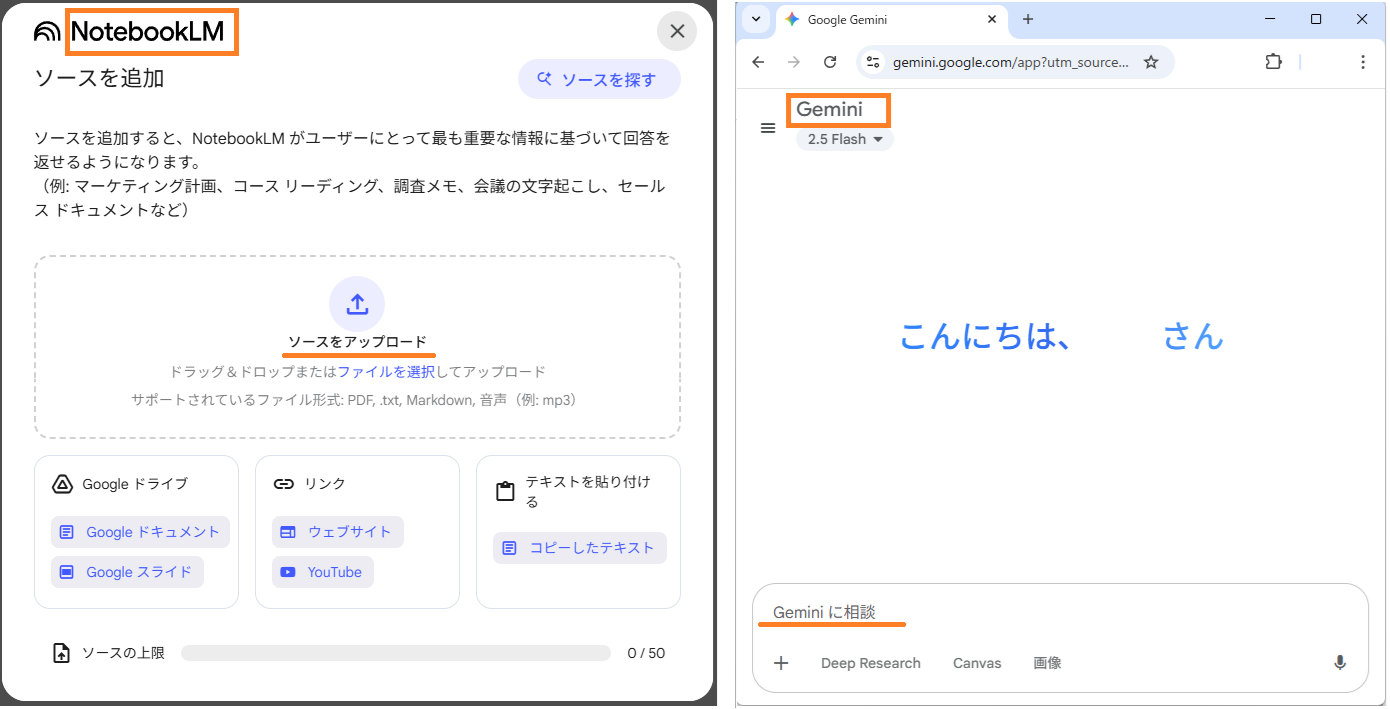1390x709 pixels.
Task: Add a Google スライド source
Action: tap(126, 571)
